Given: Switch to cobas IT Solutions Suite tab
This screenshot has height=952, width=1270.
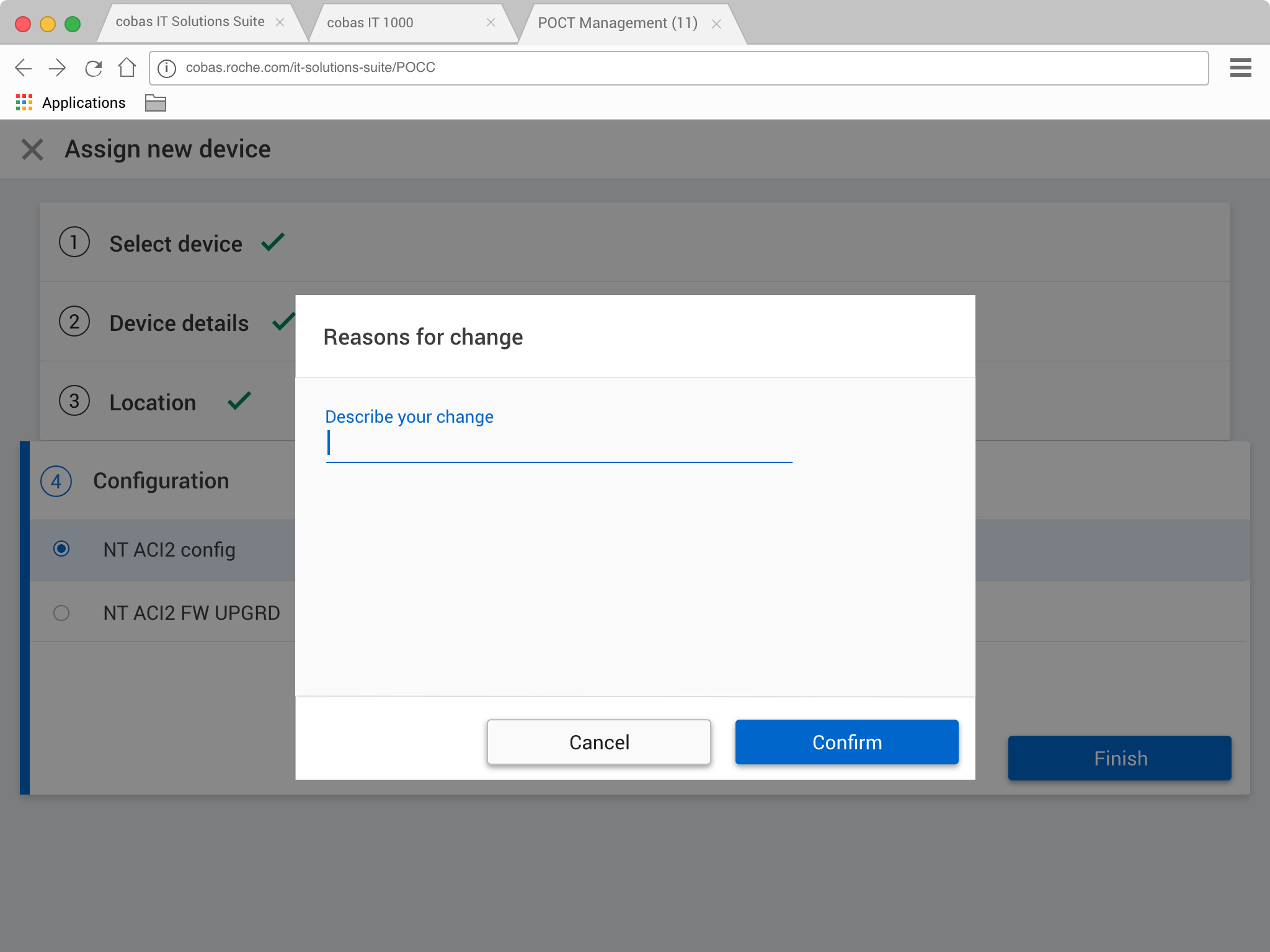Looking at the screenshot, I should pos(190,22).
